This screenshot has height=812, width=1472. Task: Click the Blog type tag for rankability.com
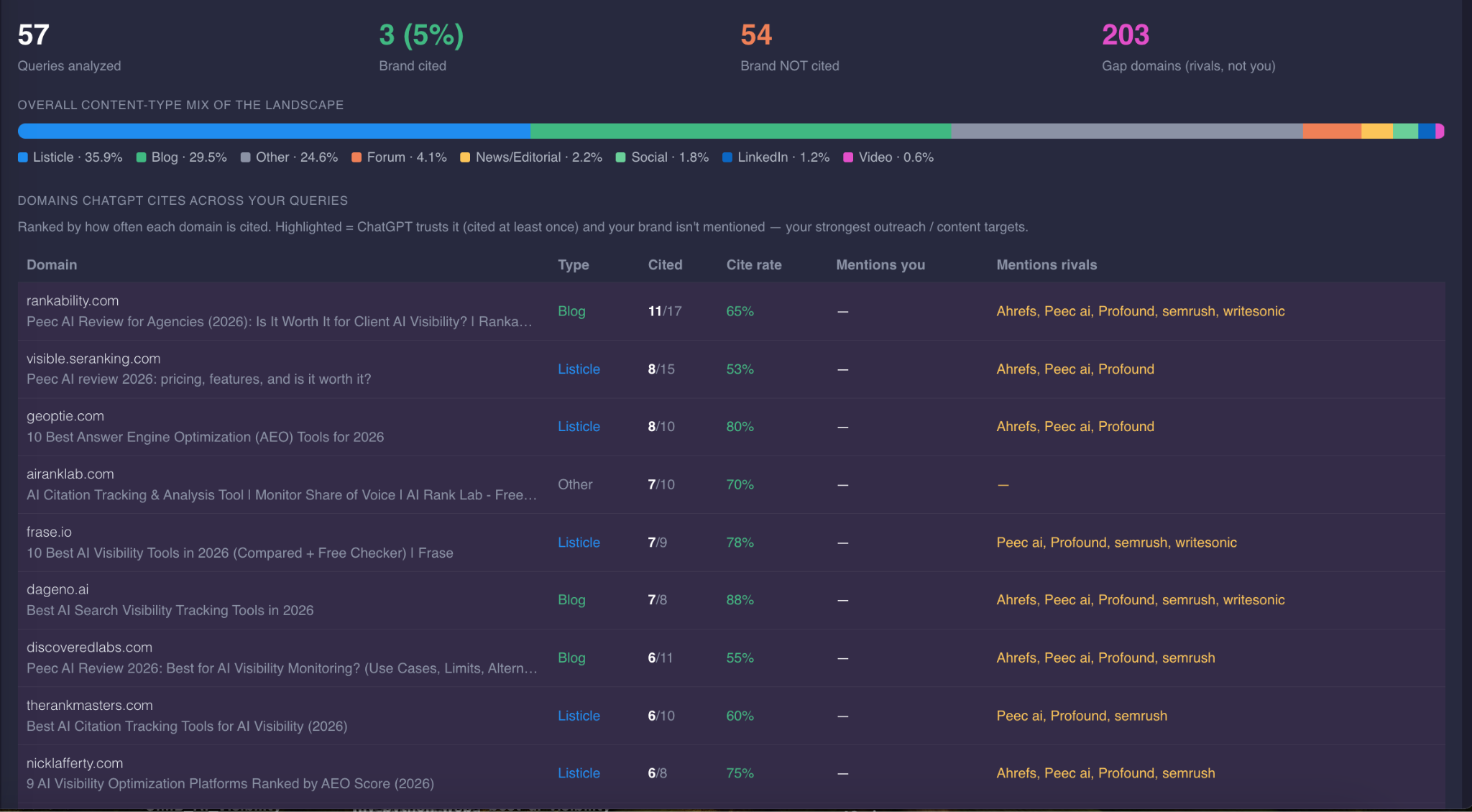571,311
